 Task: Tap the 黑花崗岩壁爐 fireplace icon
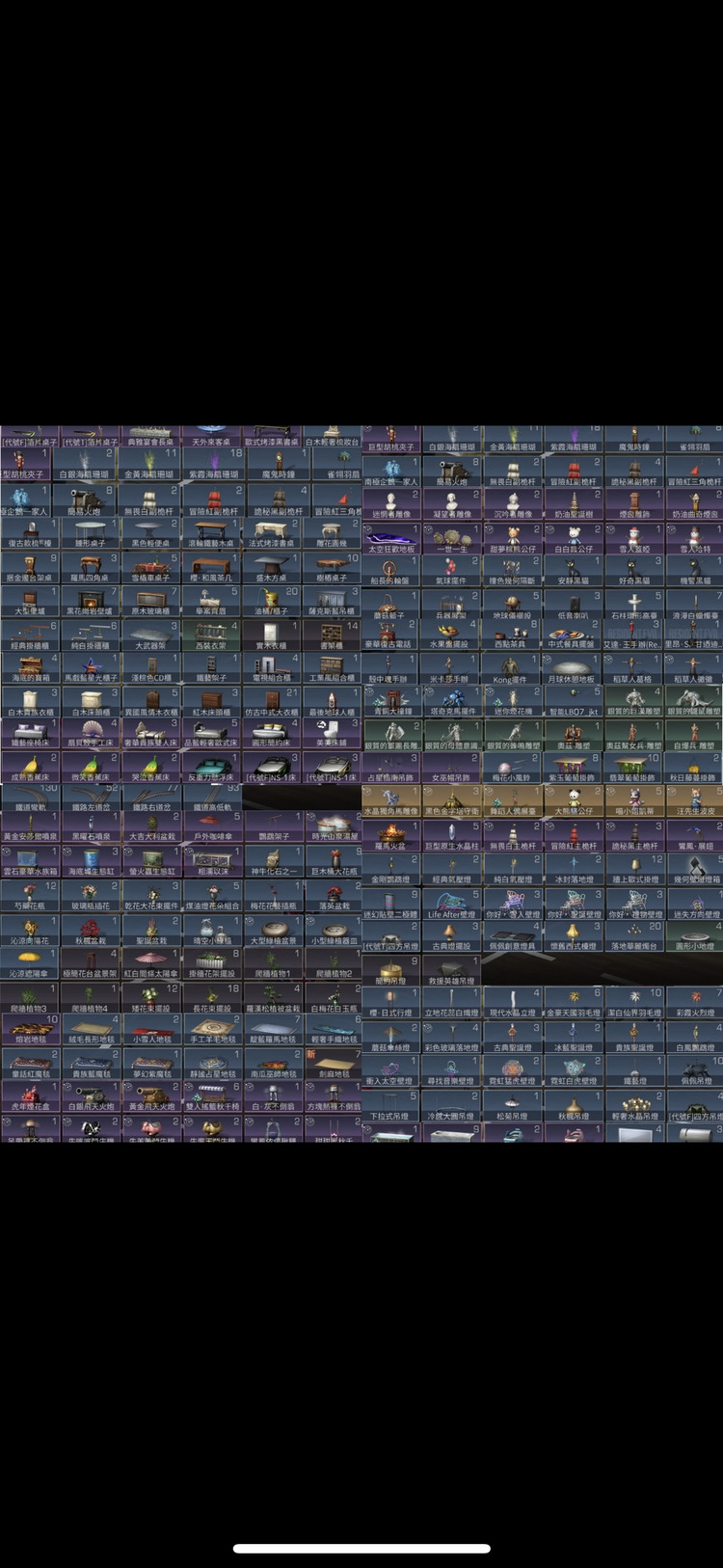90,603
